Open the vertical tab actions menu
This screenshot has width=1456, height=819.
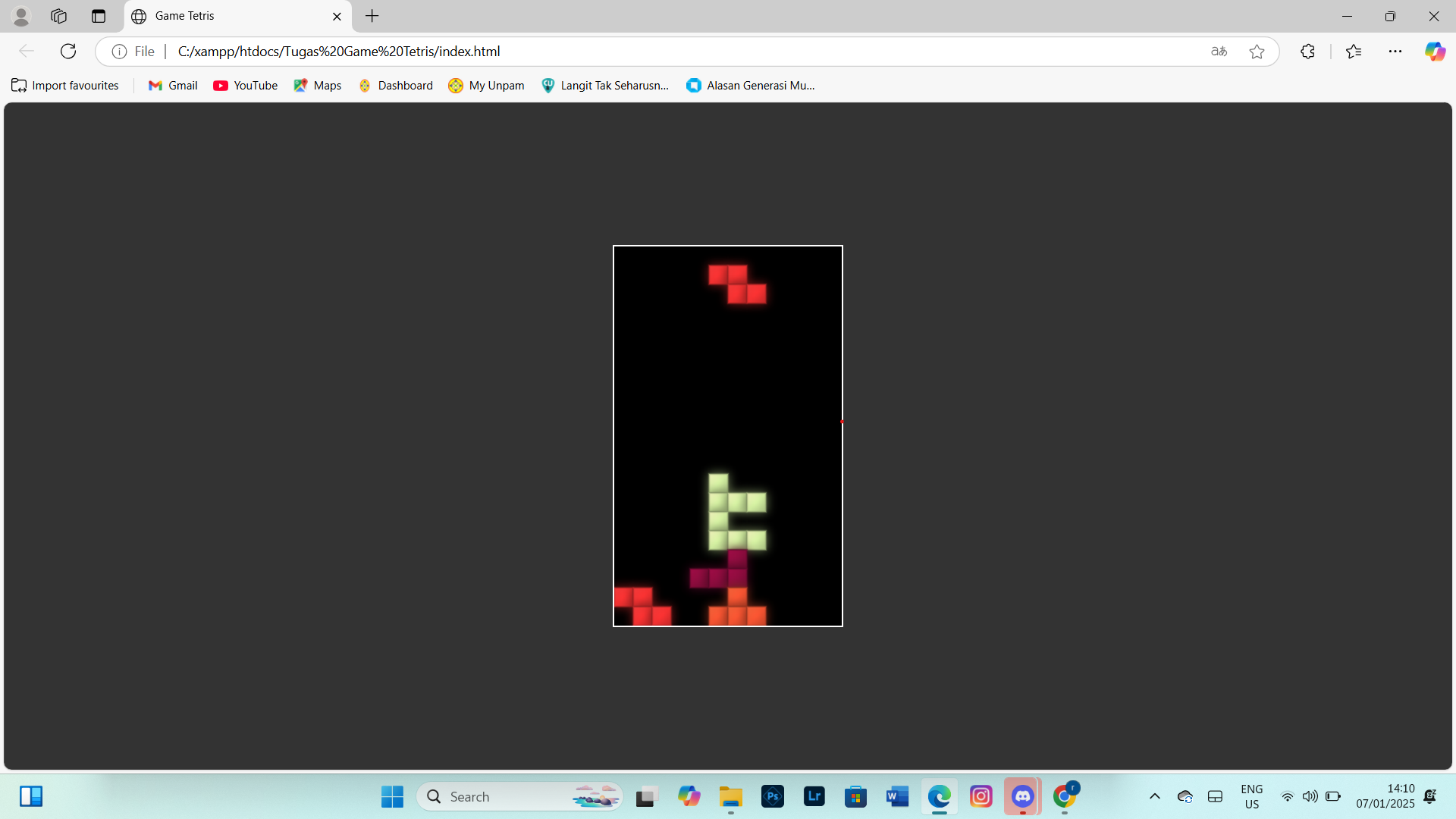(x=99, y=16)
